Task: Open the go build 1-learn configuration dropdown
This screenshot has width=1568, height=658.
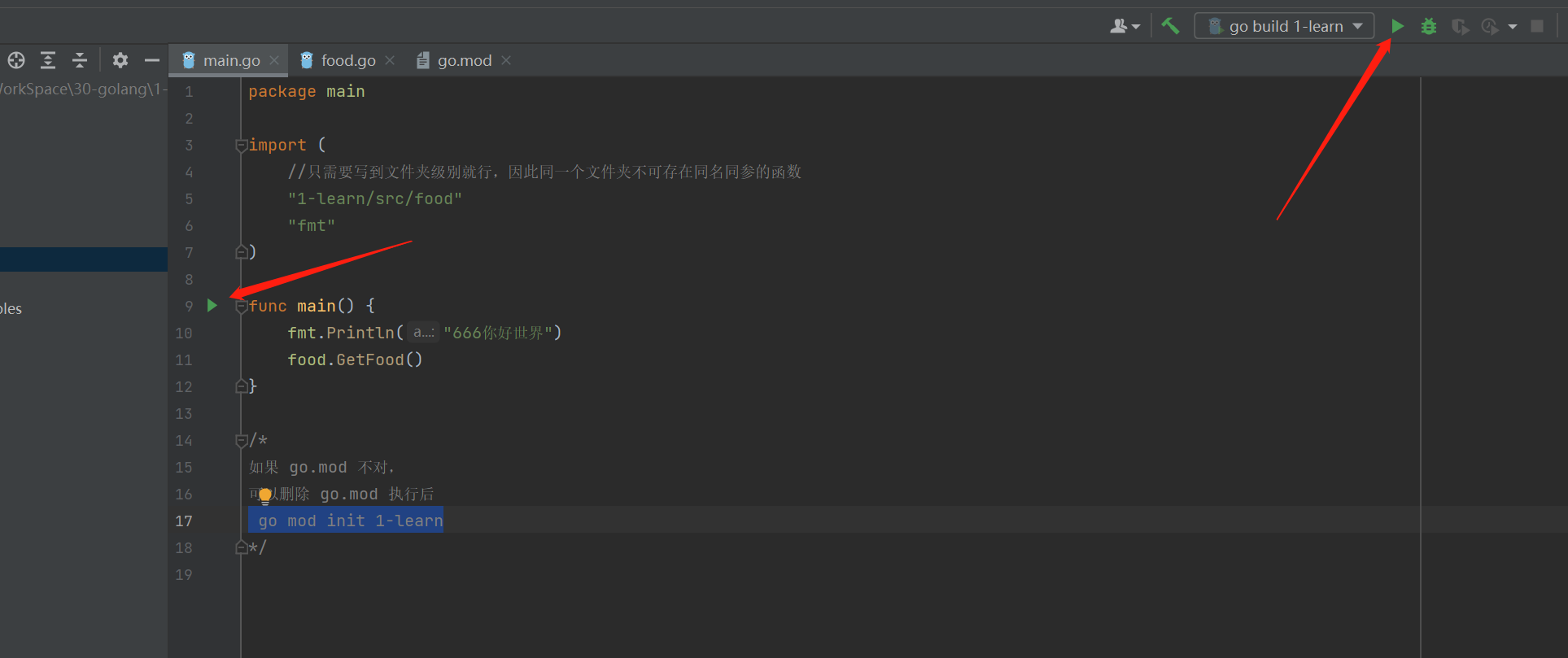Action: [1284, 26]
